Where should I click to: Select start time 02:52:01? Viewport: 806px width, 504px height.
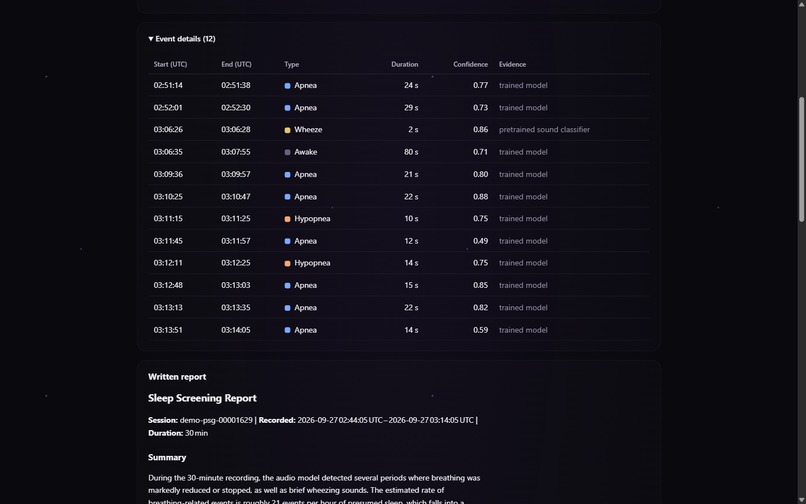pos(168,107)
